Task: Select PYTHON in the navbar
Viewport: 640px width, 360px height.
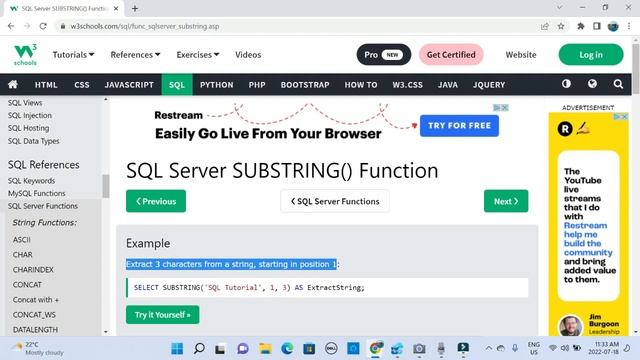Action: [216, 84]
